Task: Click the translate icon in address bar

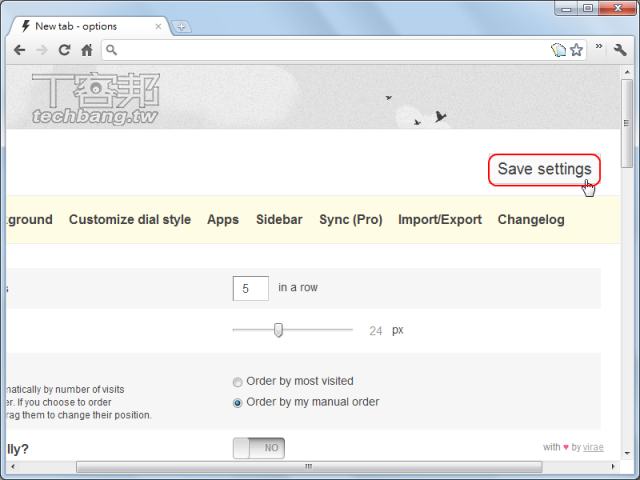Action: (559, 50)
